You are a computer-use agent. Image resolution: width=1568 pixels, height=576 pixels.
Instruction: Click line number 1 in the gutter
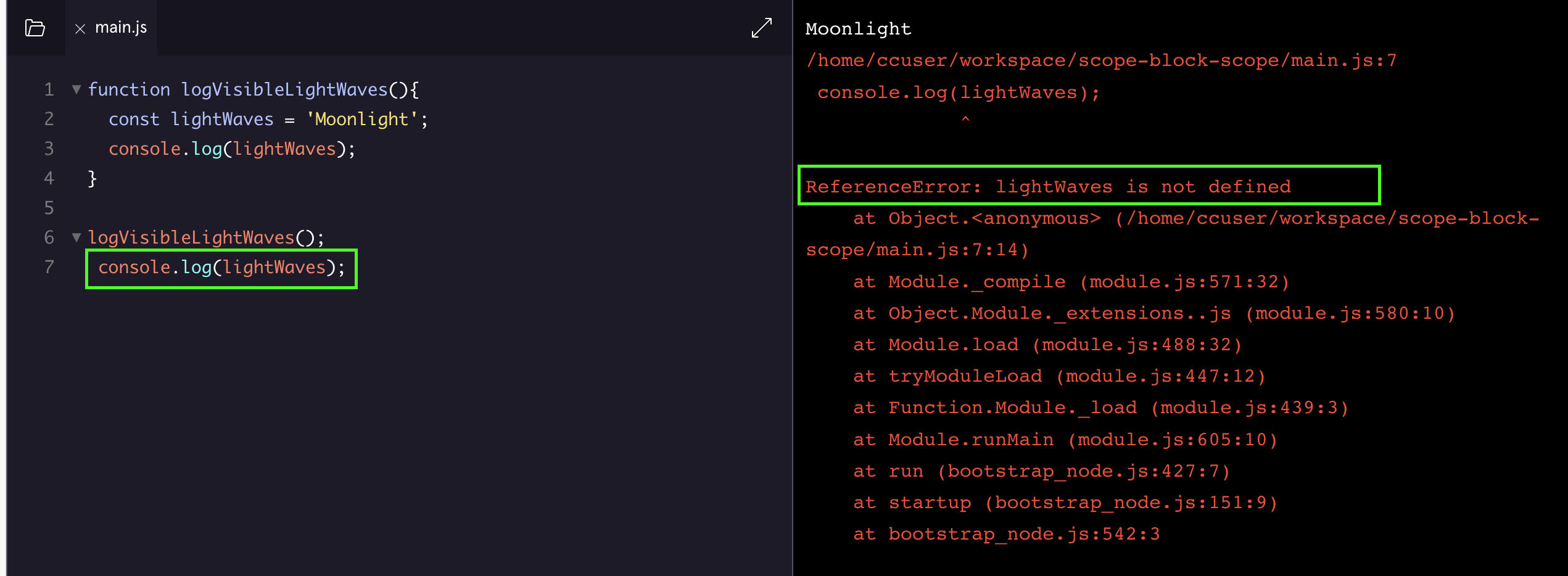tap(49, 90)
